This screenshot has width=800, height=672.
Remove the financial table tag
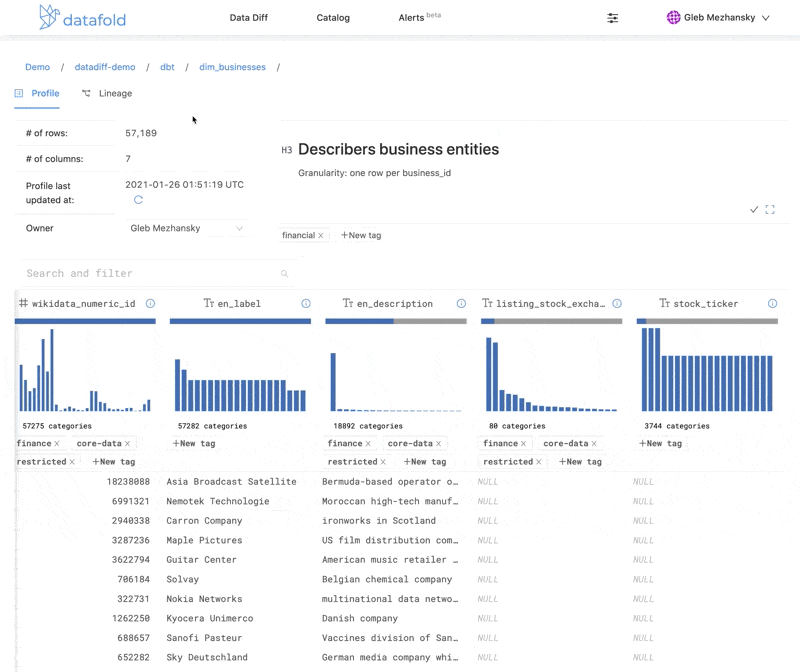click(x=320, y=235)
